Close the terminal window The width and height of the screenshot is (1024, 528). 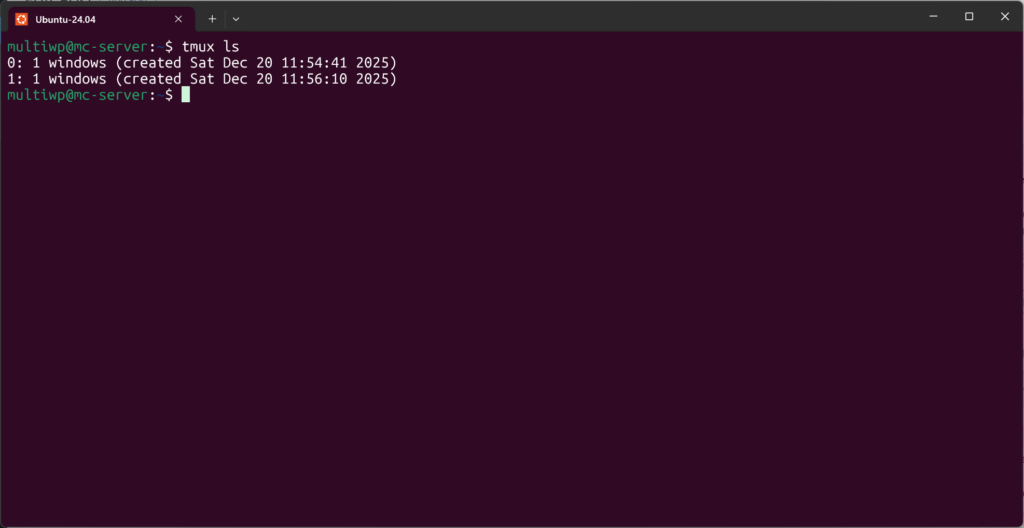1004,16
